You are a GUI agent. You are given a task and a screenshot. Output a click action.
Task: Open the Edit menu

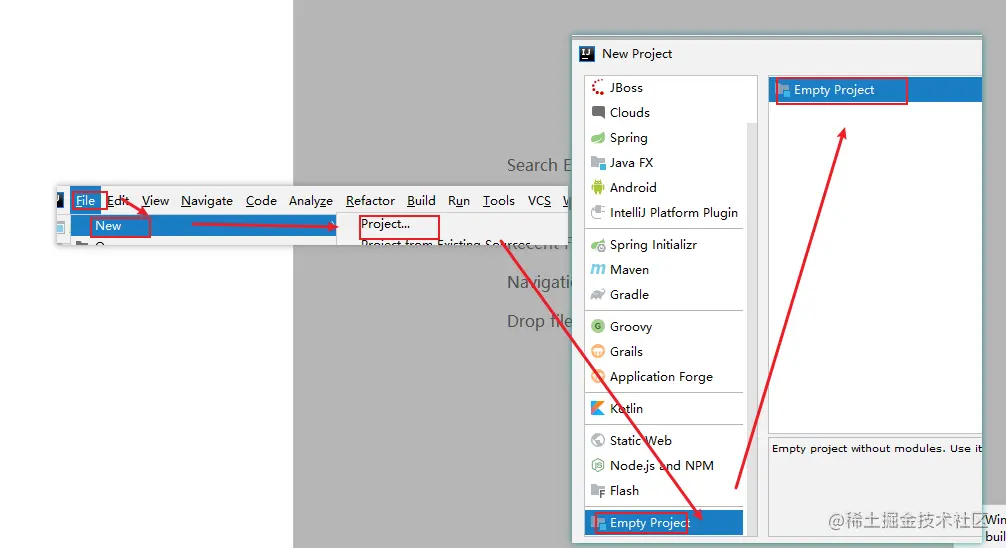click(x=118, y=201)
